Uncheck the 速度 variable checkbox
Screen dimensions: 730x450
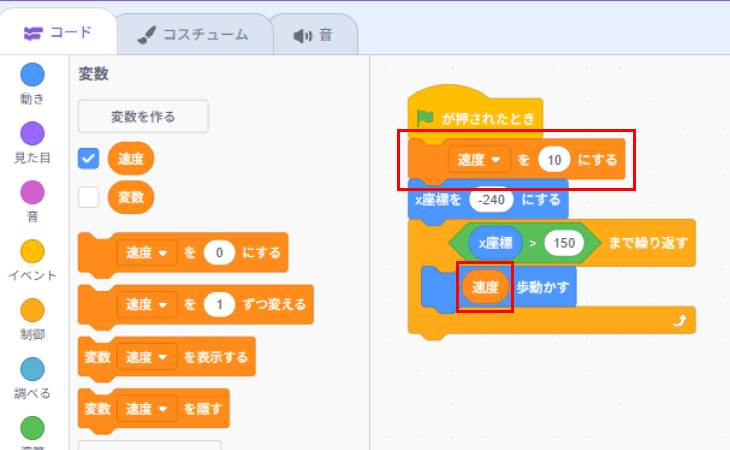88,159
